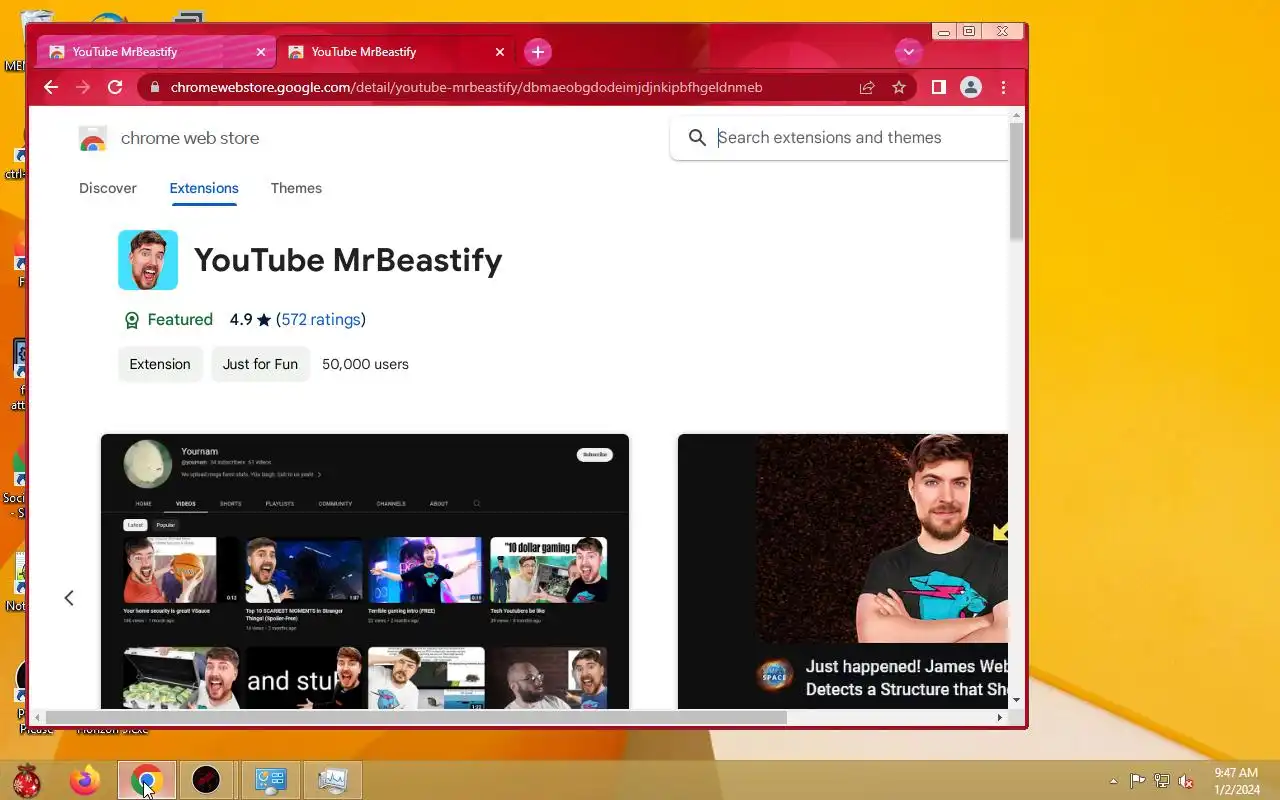Click the Start ornament button
Viewport: 1280px width, 800px height.
click(27, 780)
